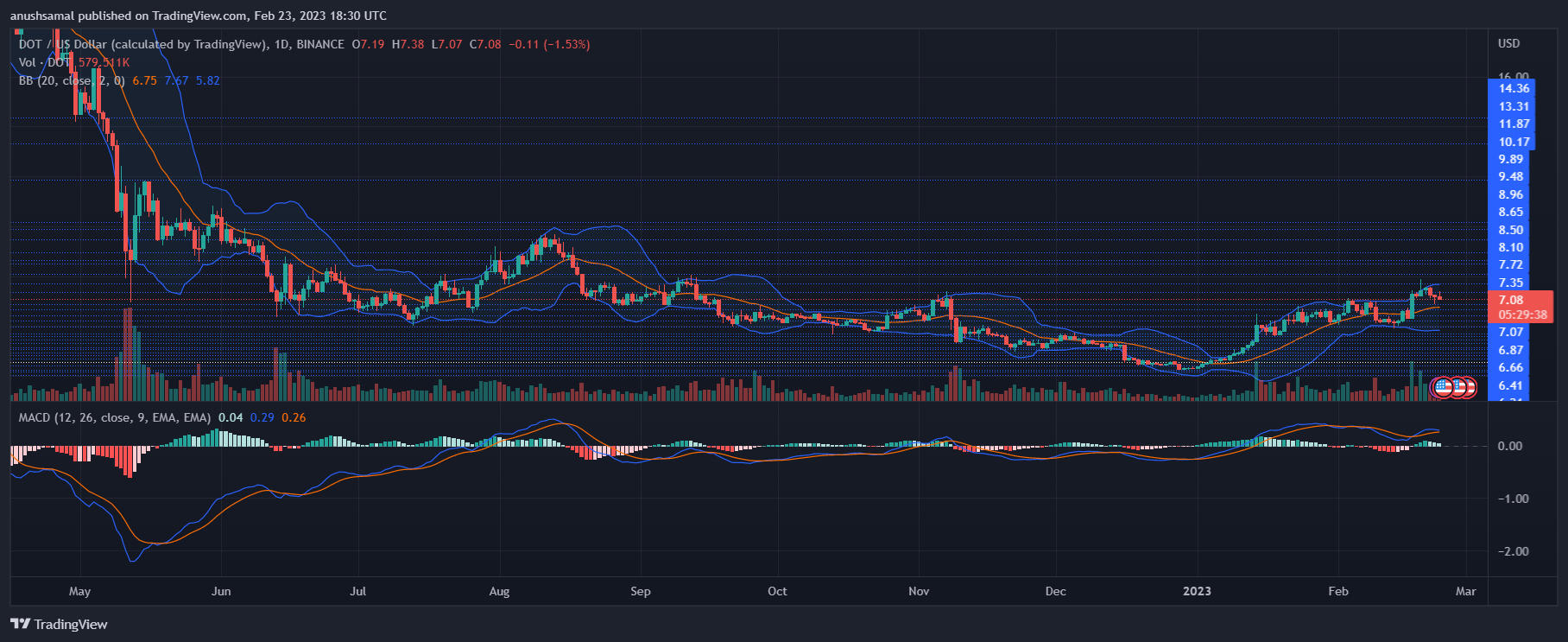Open the USD currency selector

coord(1508,43)
